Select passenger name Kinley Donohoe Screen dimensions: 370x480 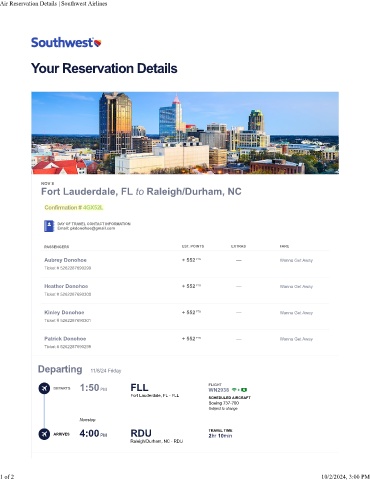[x=64, y=312]
